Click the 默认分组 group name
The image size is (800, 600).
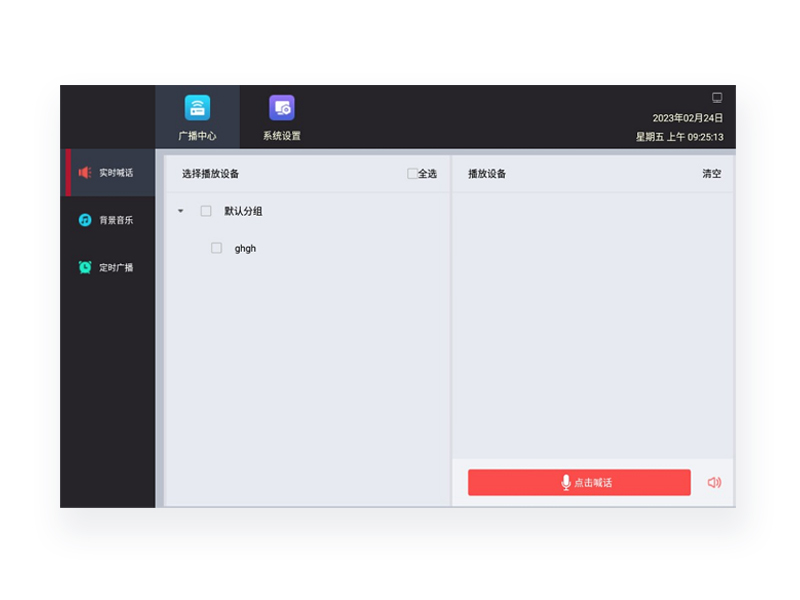(243, 211)
